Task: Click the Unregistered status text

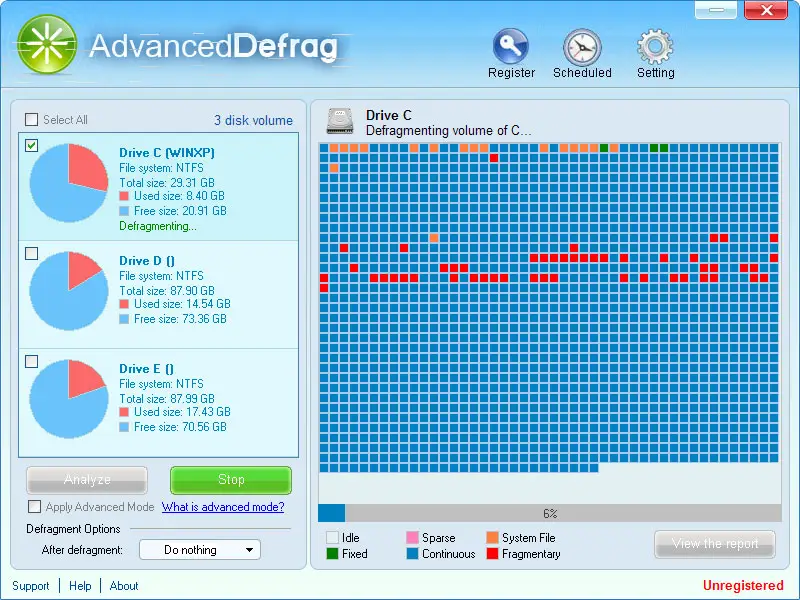Action: coord(743,585)
